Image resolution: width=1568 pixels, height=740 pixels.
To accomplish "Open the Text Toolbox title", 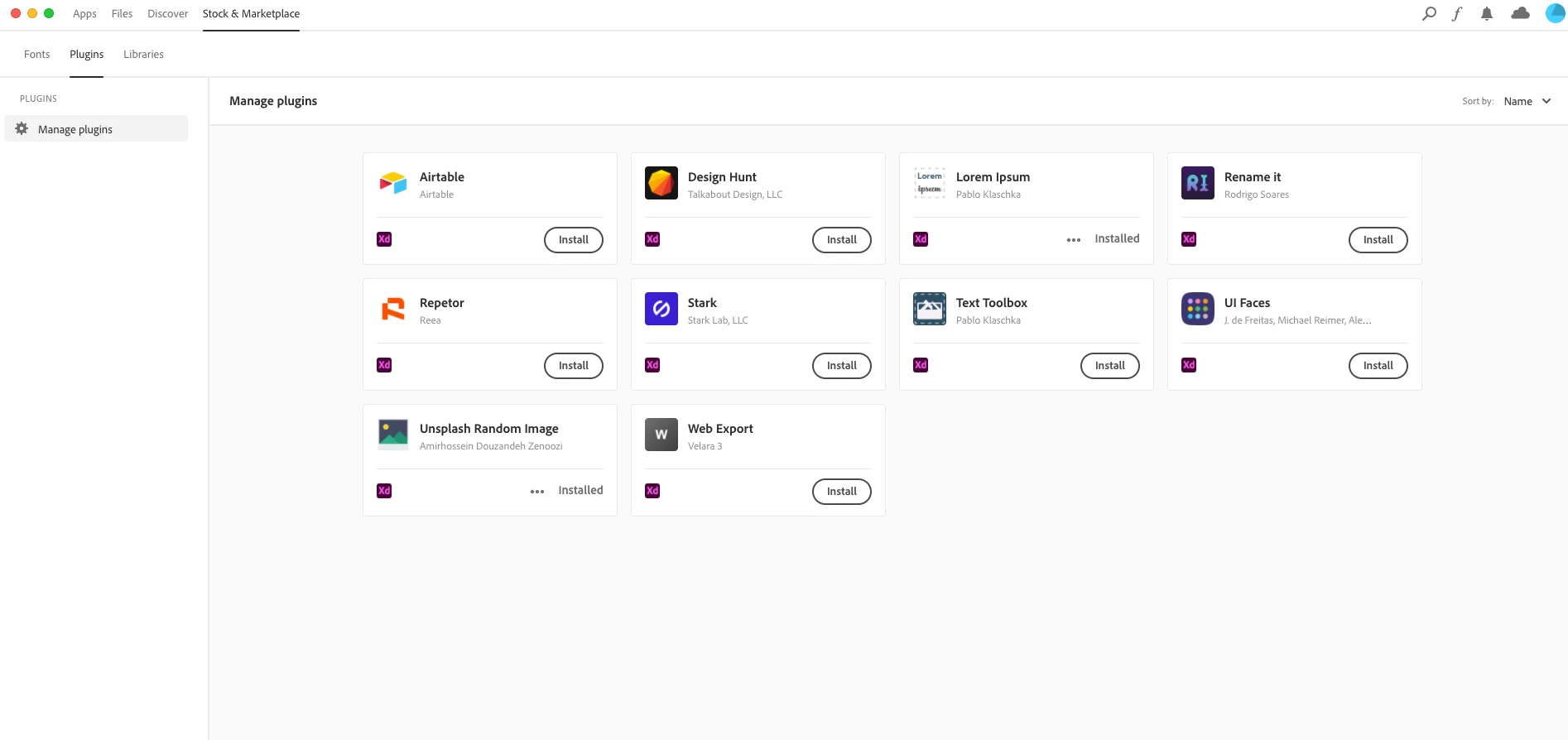I will coord(991,303).
